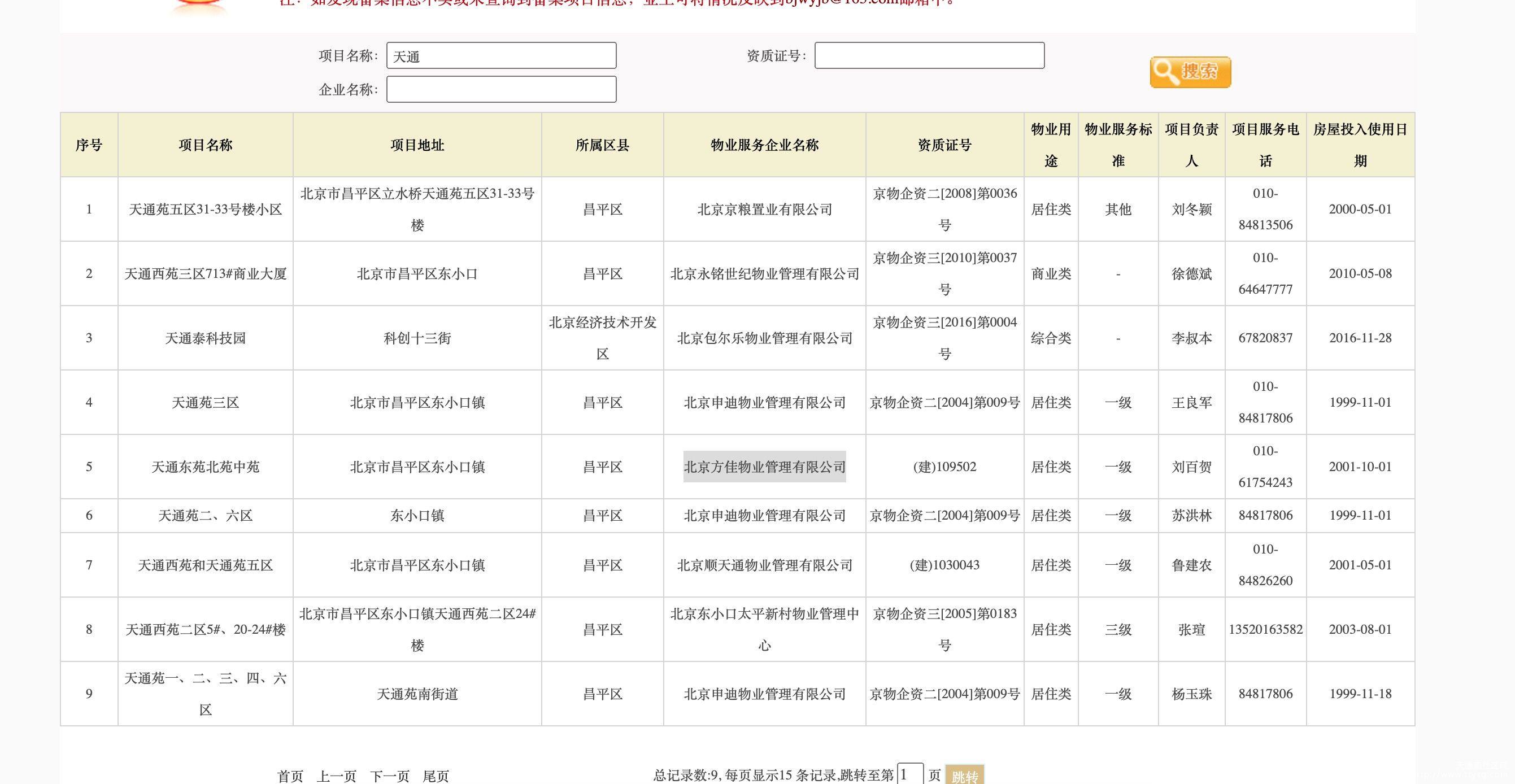Click 天通西苑和天通苑五区 project name

tap(205, 565)
